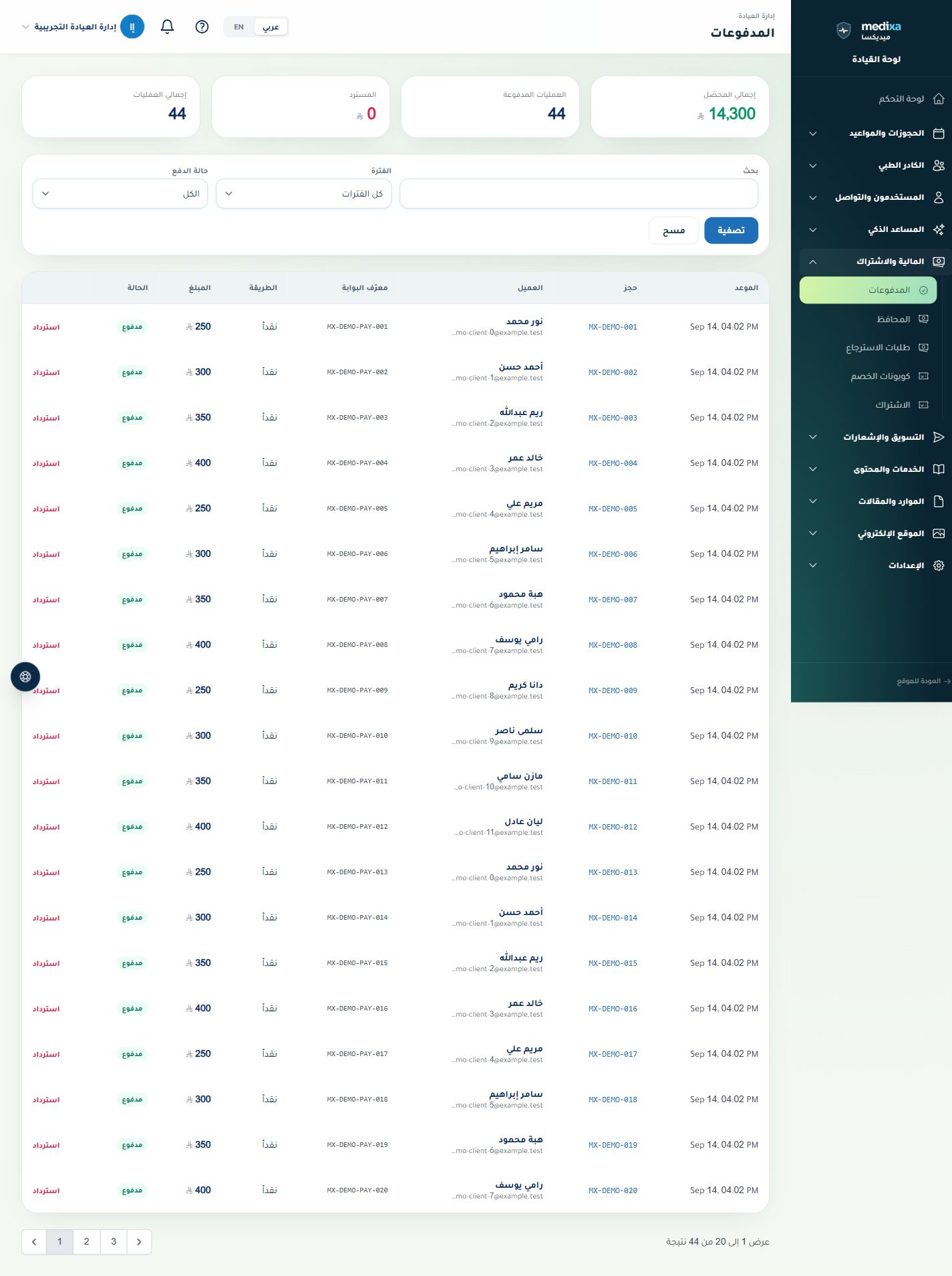Click the gear icon beside الإعدادات

click(x=939, y=565)
